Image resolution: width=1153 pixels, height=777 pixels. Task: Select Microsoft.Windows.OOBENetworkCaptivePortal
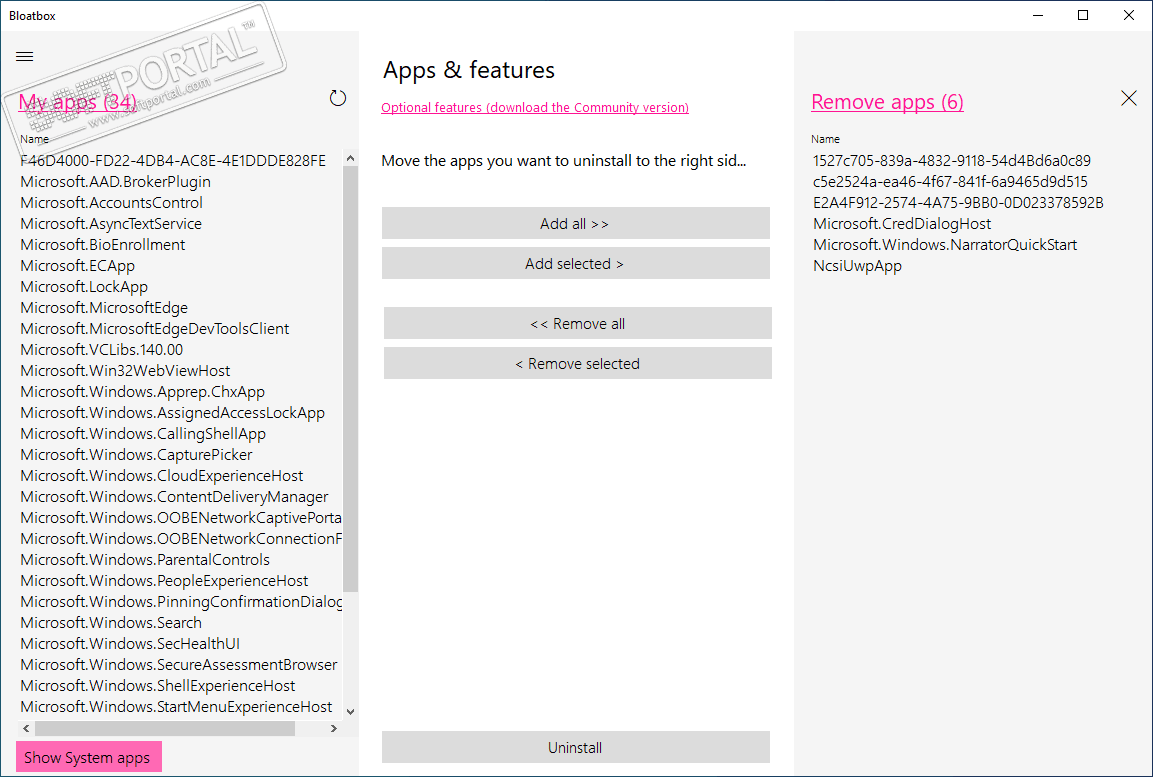pyautogui.click(x=181, y=518)
